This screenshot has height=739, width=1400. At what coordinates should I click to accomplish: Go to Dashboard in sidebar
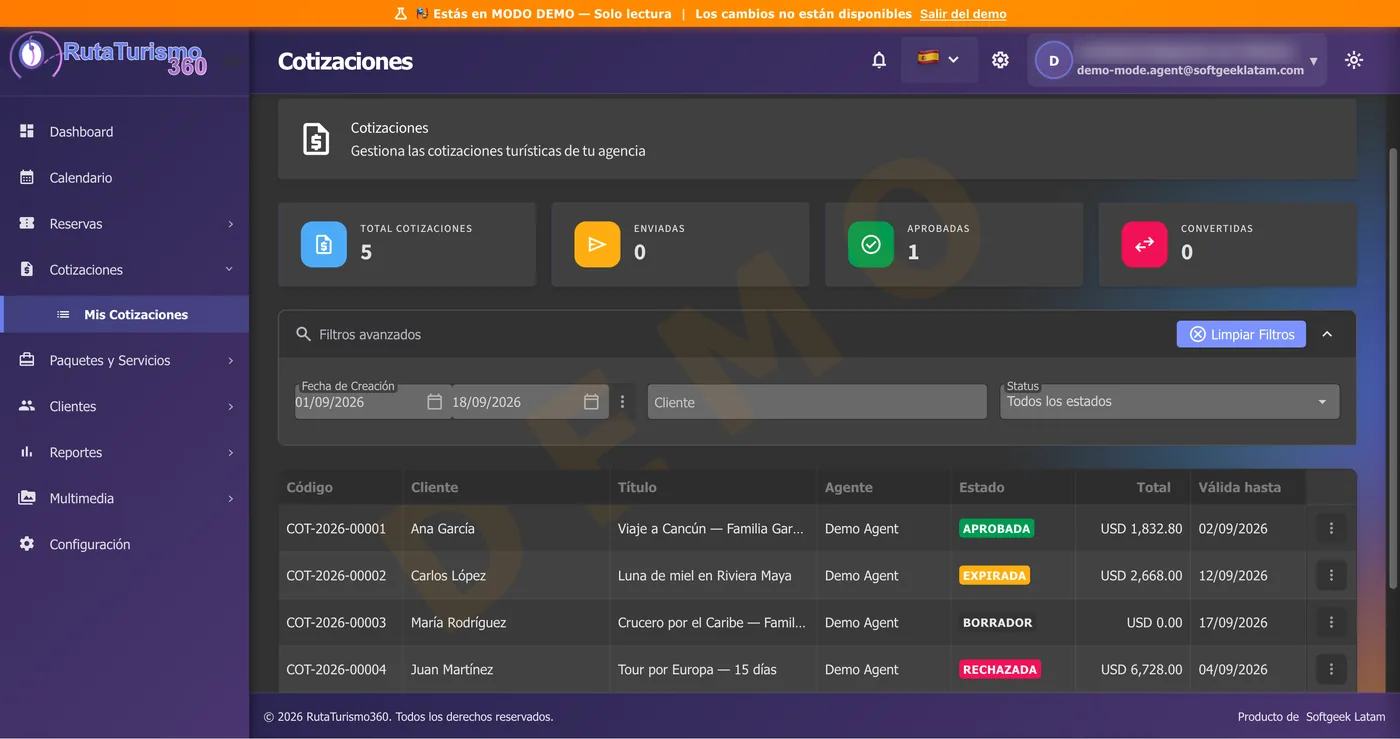(125, 132)
